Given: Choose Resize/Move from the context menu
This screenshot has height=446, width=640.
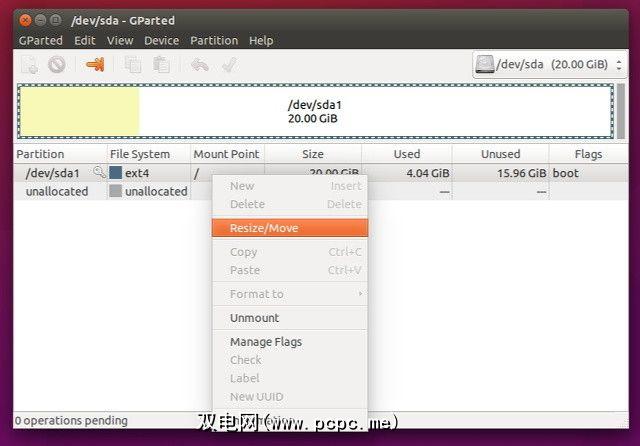Looking at the screenshot, I should [290, 228].
